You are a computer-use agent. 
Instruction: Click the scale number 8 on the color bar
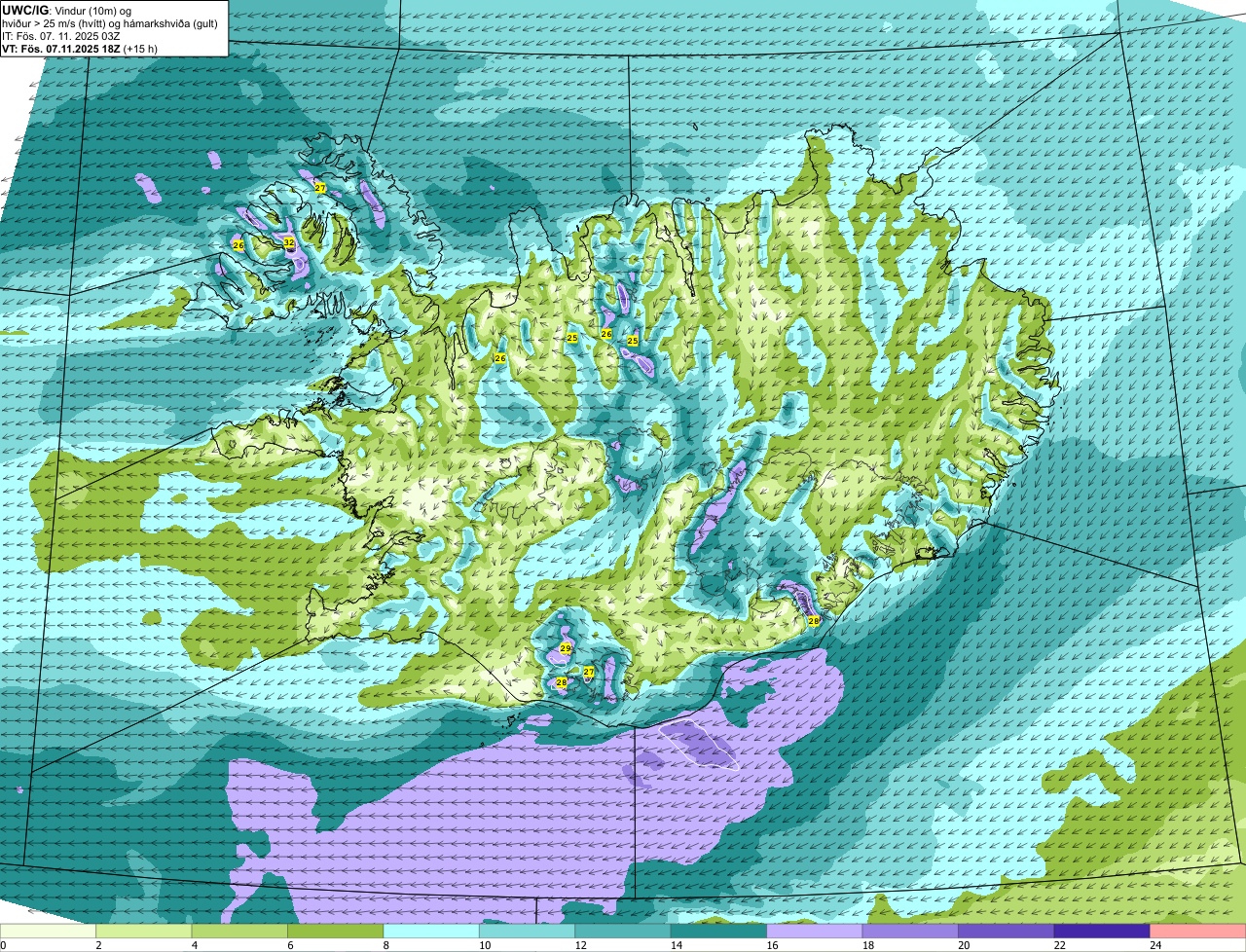pos(385,945)
